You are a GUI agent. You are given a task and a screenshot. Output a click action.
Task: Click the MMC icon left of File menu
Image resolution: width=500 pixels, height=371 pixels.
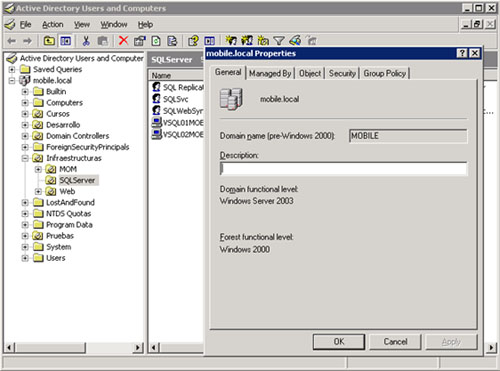10,24
